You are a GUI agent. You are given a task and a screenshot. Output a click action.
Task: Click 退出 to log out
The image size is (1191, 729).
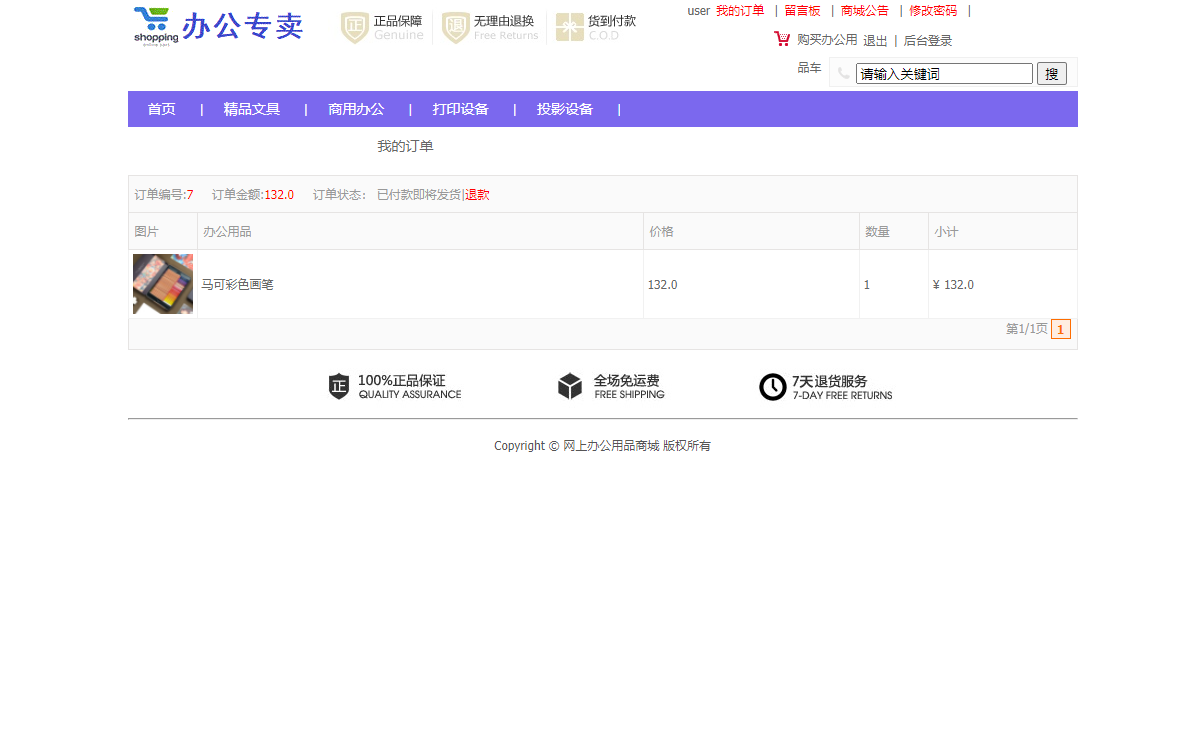coord(875,41)
